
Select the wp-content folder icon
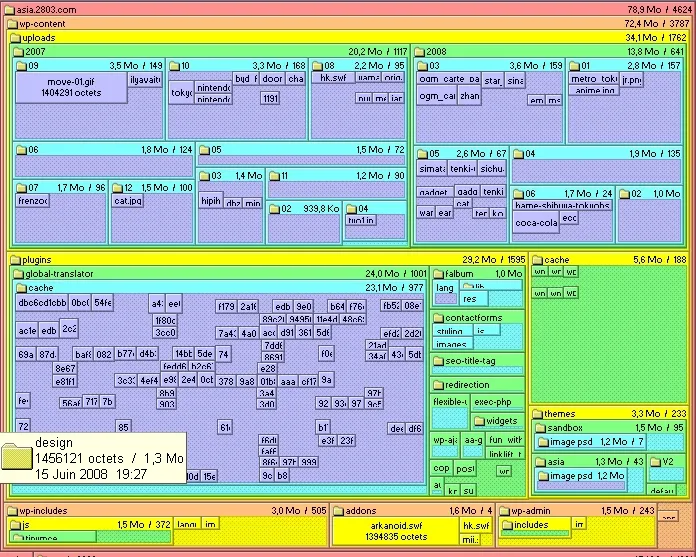(x=12, y=24)
